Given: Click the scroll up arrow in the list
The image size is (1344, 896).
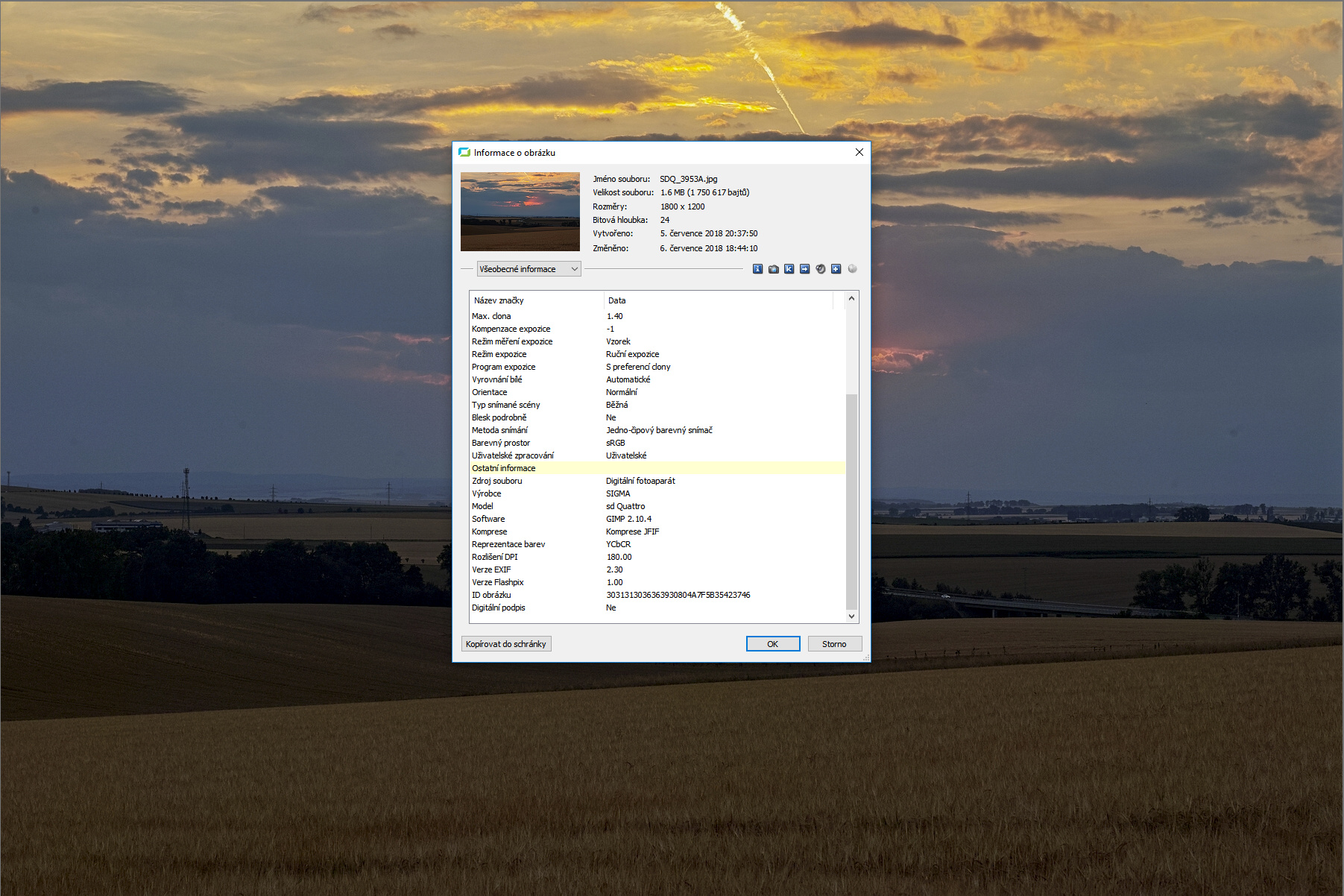Looking at the screenshot, I should pos(851,299).
